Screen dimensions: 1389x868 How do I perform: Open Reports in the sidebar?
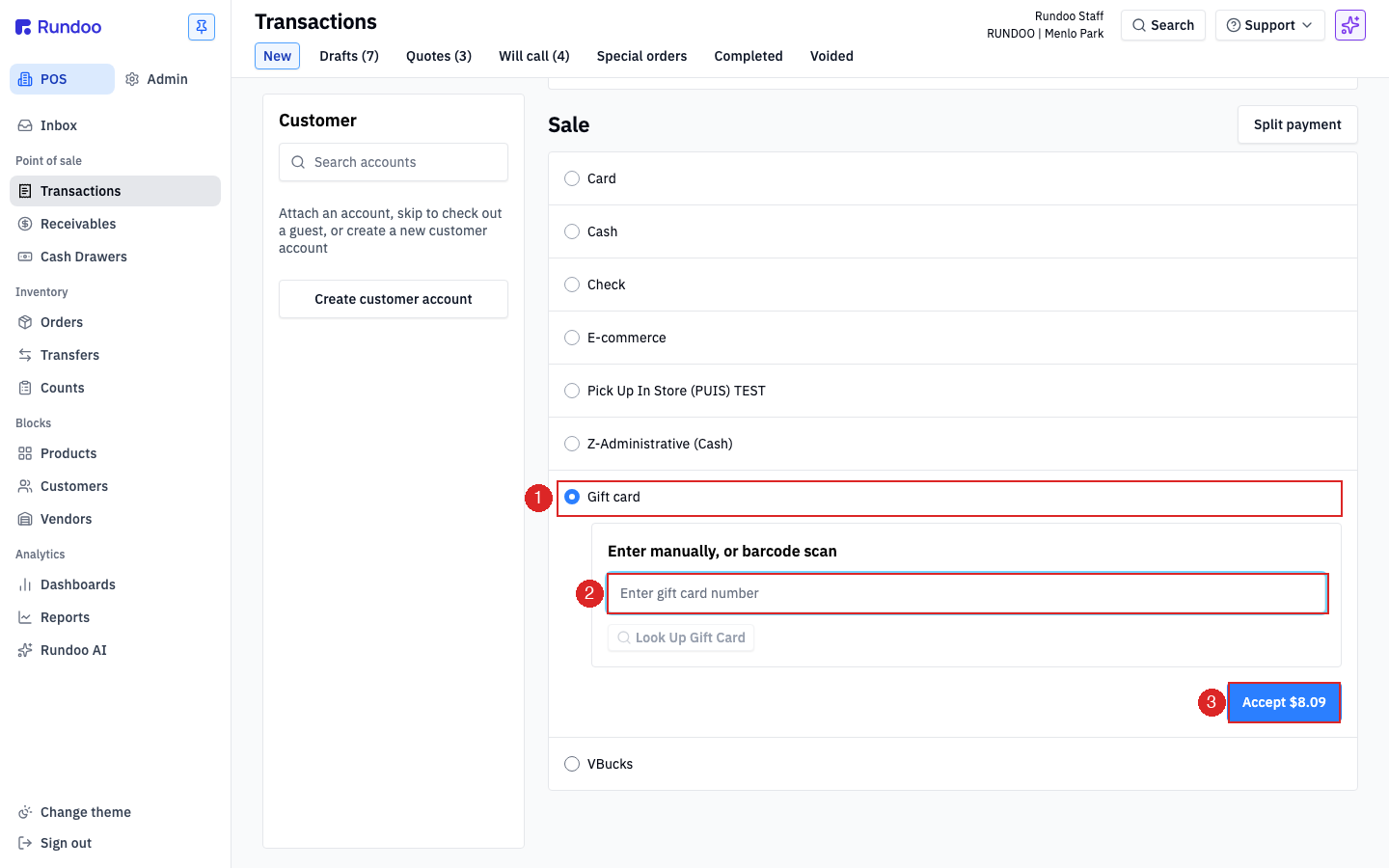click(115, 617)
